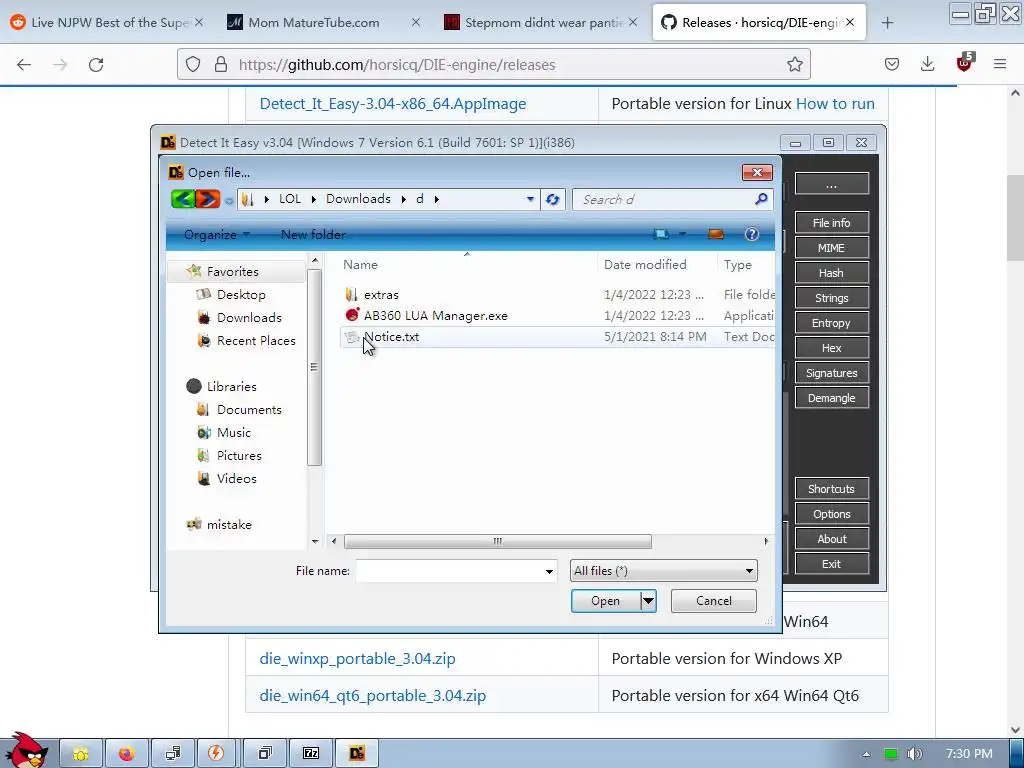Open the Videos library
Image resolution: width=1024 pixels, height=768 pixels.
[x=236, y=478]
